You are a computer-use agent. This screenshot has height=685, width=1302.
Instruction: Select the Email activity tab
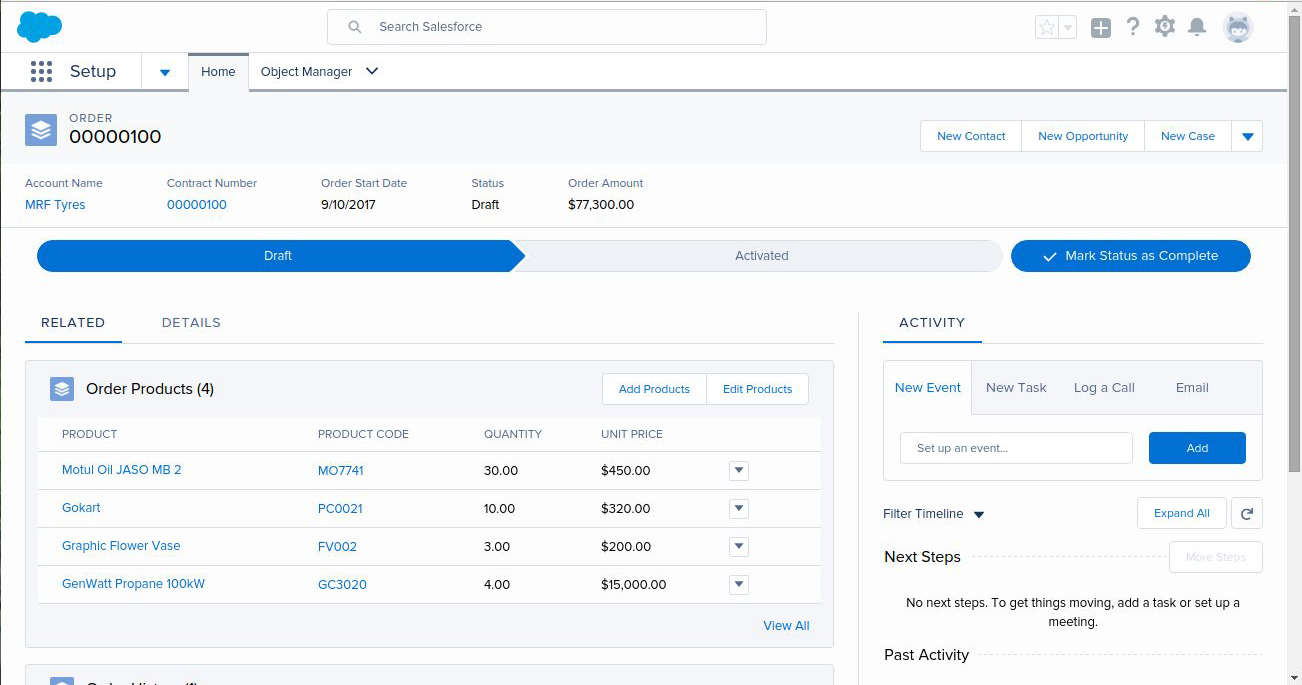coord(1192,388)
